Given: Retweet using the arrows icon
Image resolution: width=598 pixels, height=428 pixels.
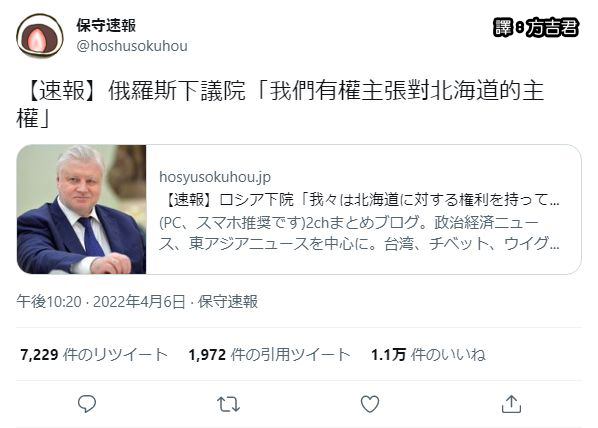Looking at the screenshot, I should 228,404.
